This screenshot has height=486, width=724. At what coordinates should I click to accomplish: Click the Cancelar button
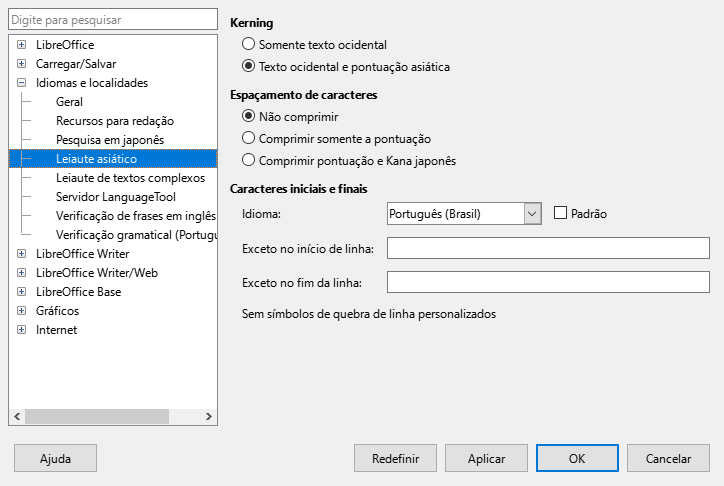point(668,458)
